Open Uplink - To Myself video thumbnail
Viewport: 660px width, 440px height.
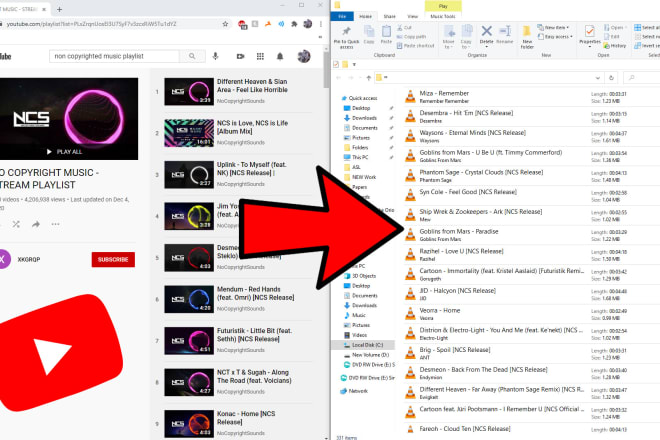click(189, 175)
